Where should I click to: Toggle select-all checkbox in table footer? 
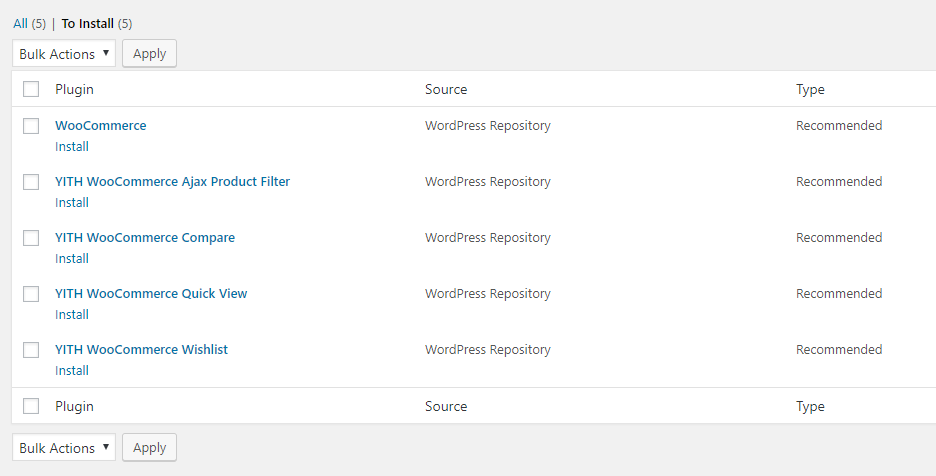[x=31, y=406]
